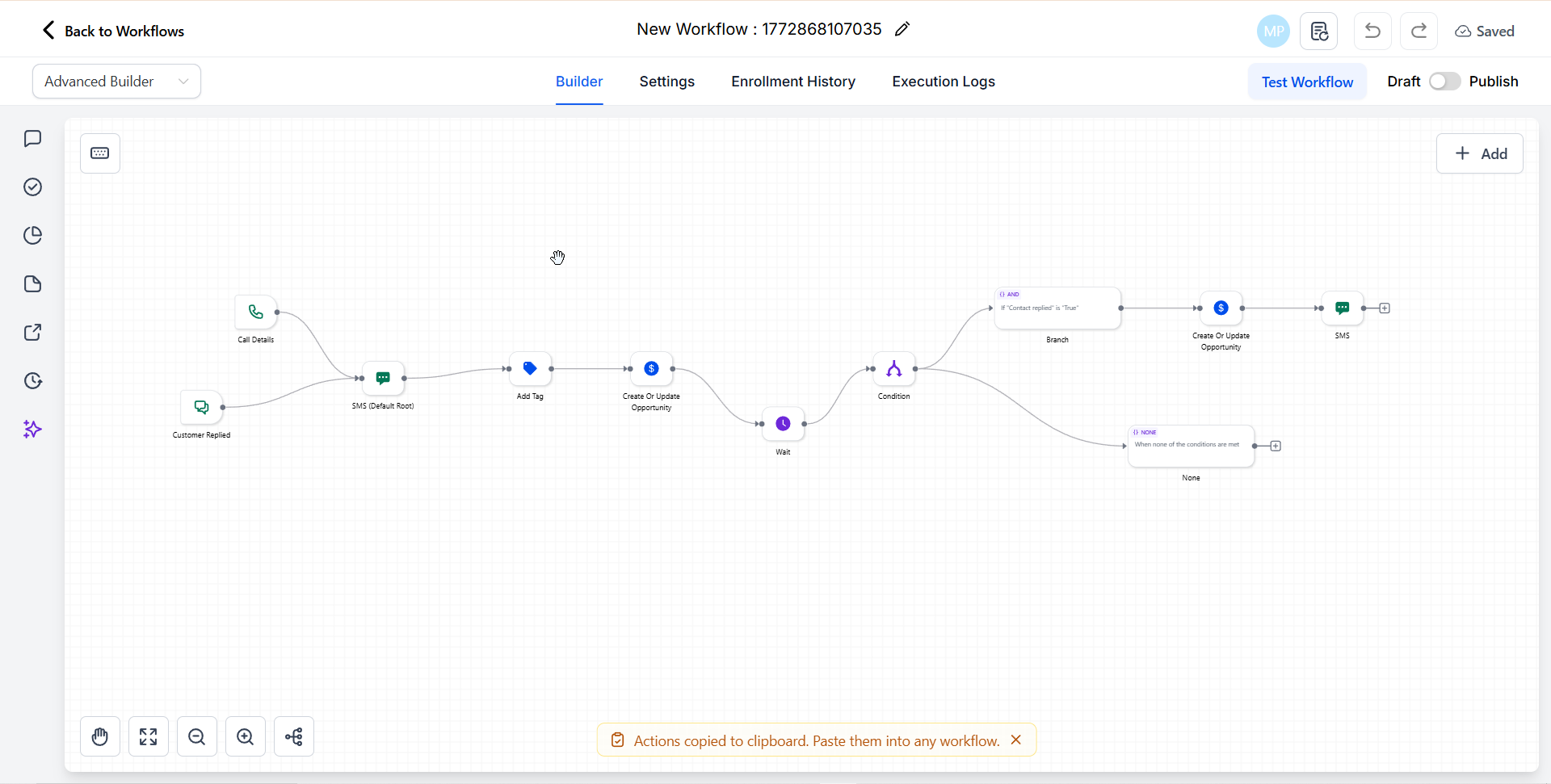Click the None branch plus connector

(x=1275, y=446)
